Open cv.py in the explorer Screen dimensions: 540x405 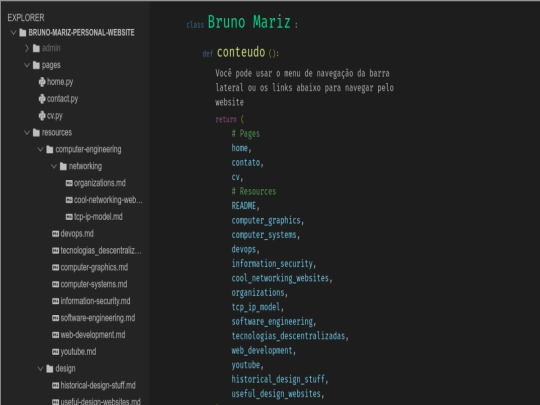[x=55, y=116]
